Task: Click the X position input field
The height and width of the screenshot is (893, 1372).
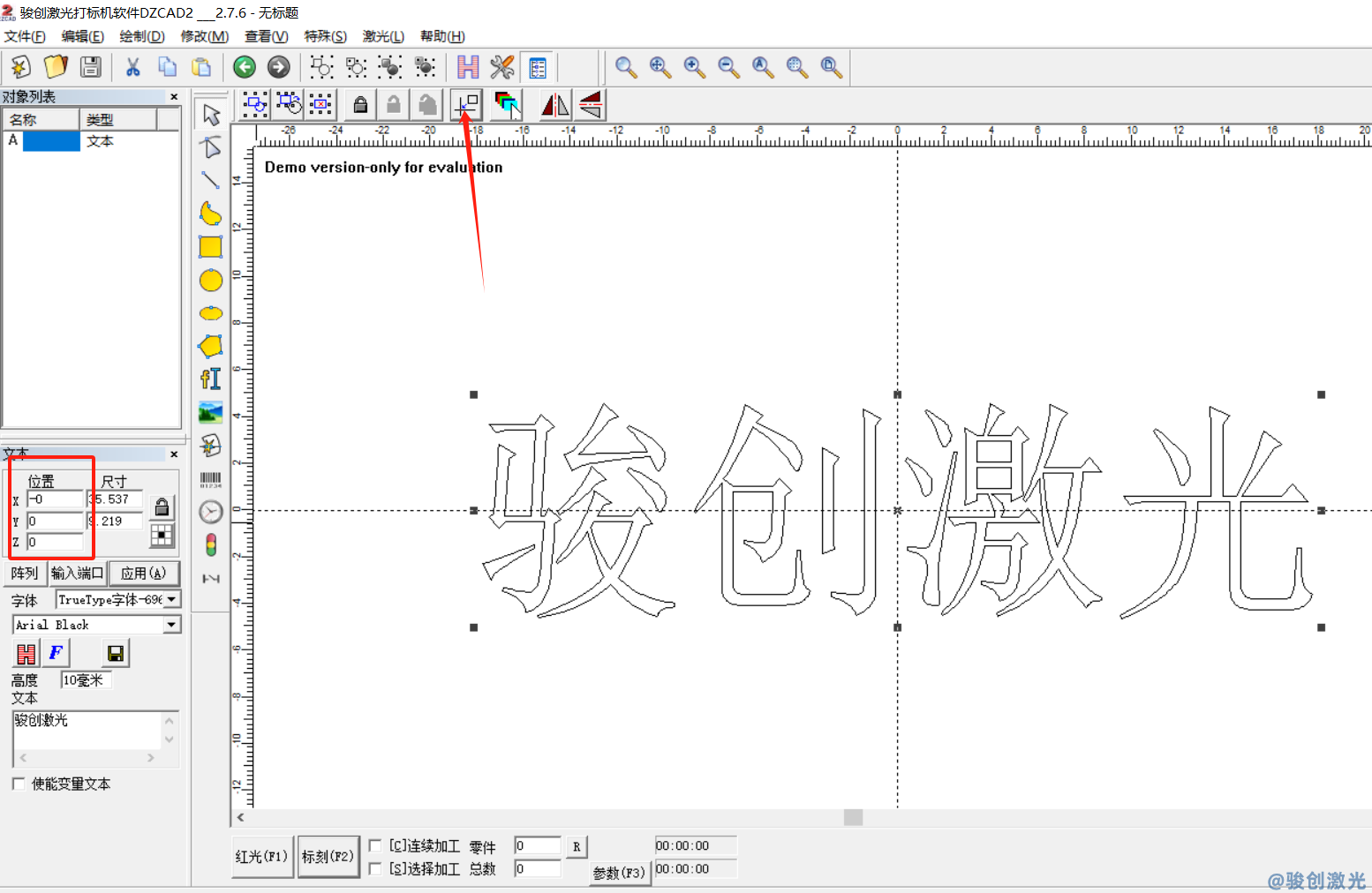Action: [x=55, y=499]
